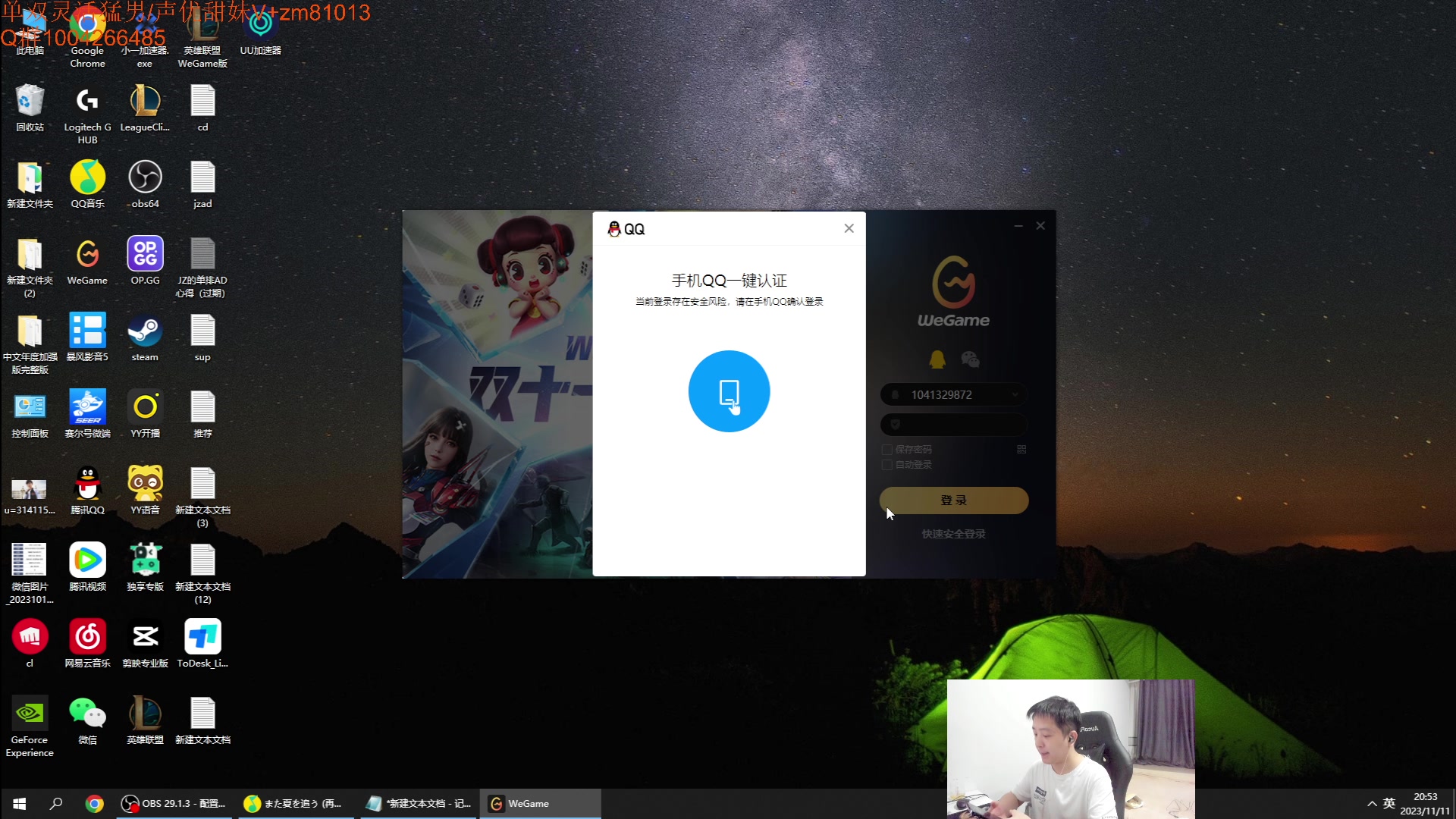Open the taskbar clock and date
This screenshot has height=819, width=1456.
coord(1425,804)
